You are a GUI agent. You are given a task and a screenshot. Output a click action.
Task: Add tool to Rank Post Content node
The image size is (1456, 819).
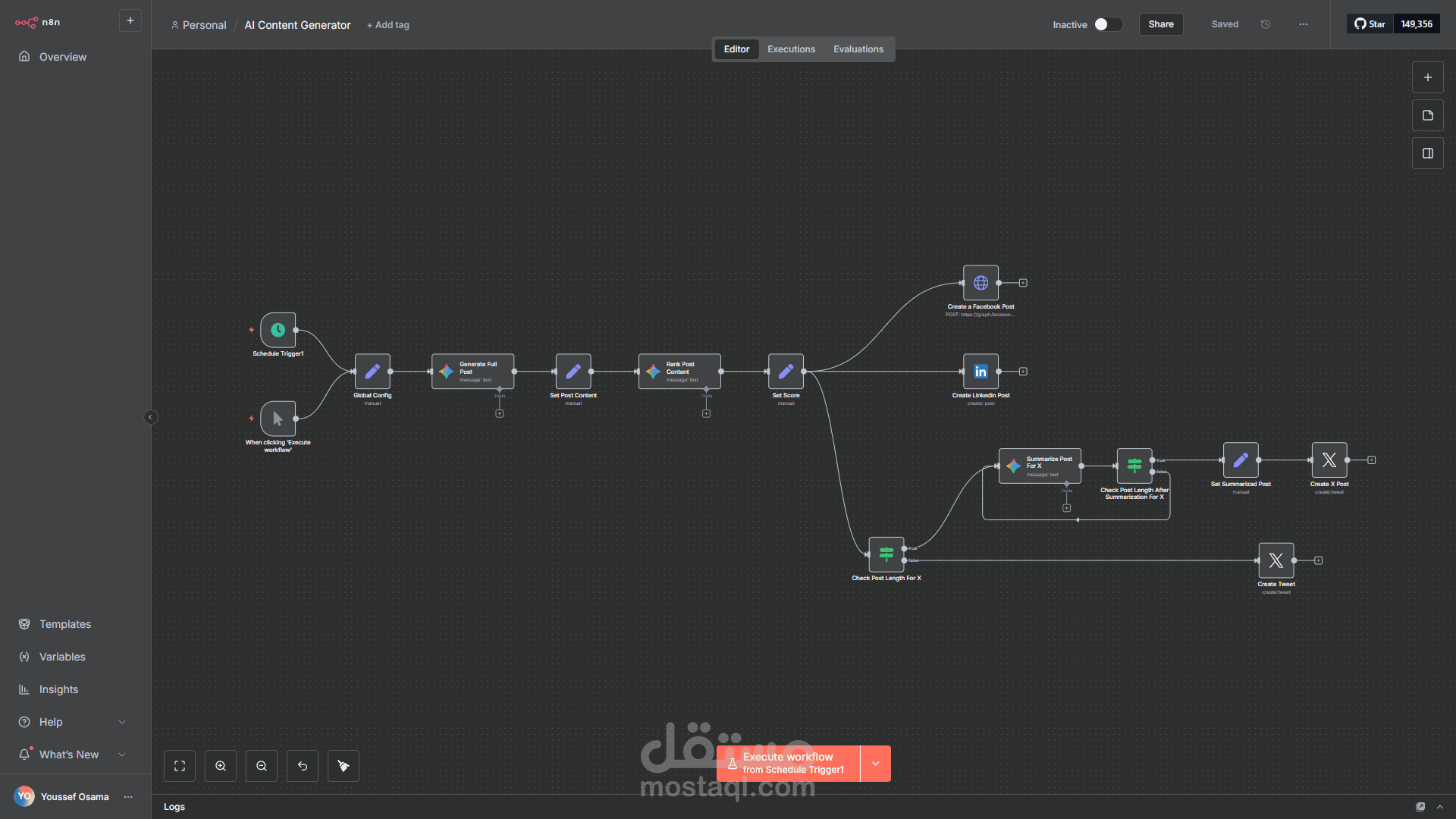[x=706, y=414]
